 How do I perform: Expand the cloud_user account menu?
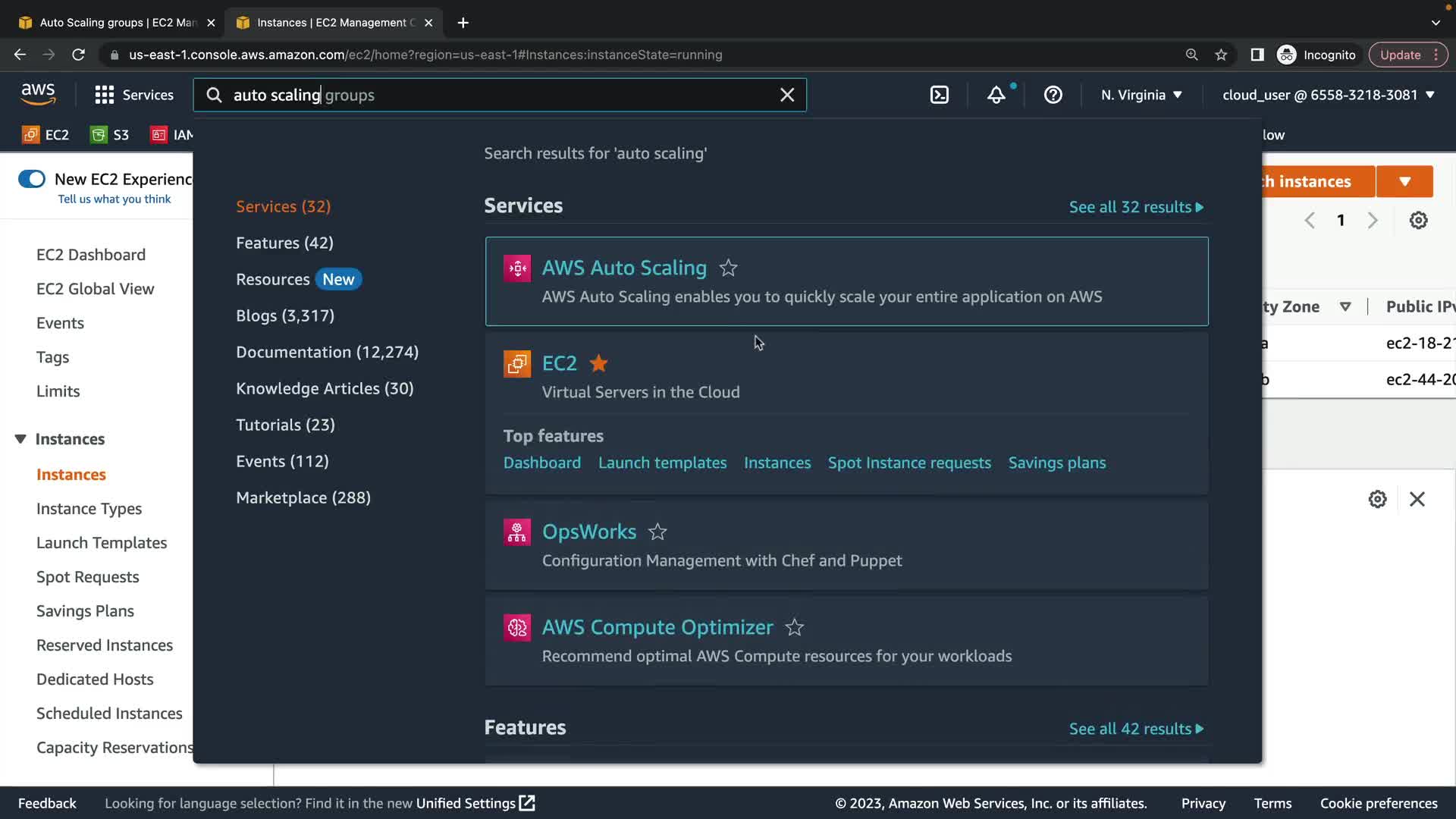coord(1328,95)
